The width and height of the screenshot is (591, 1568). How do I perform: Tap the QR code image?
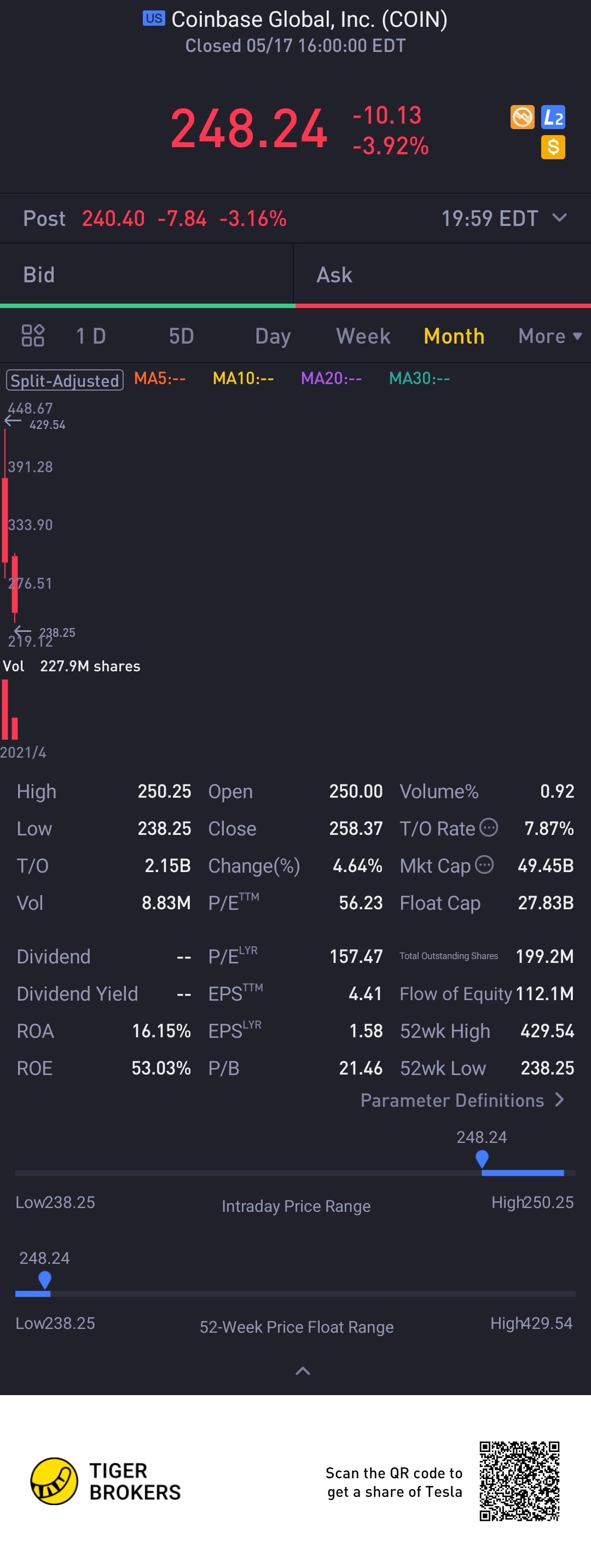(x=519, y=1481)
